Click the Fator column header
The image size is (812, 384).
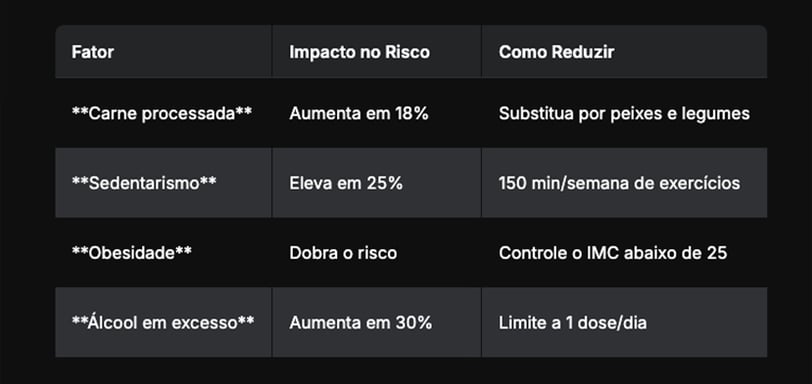tap(163, 52)
